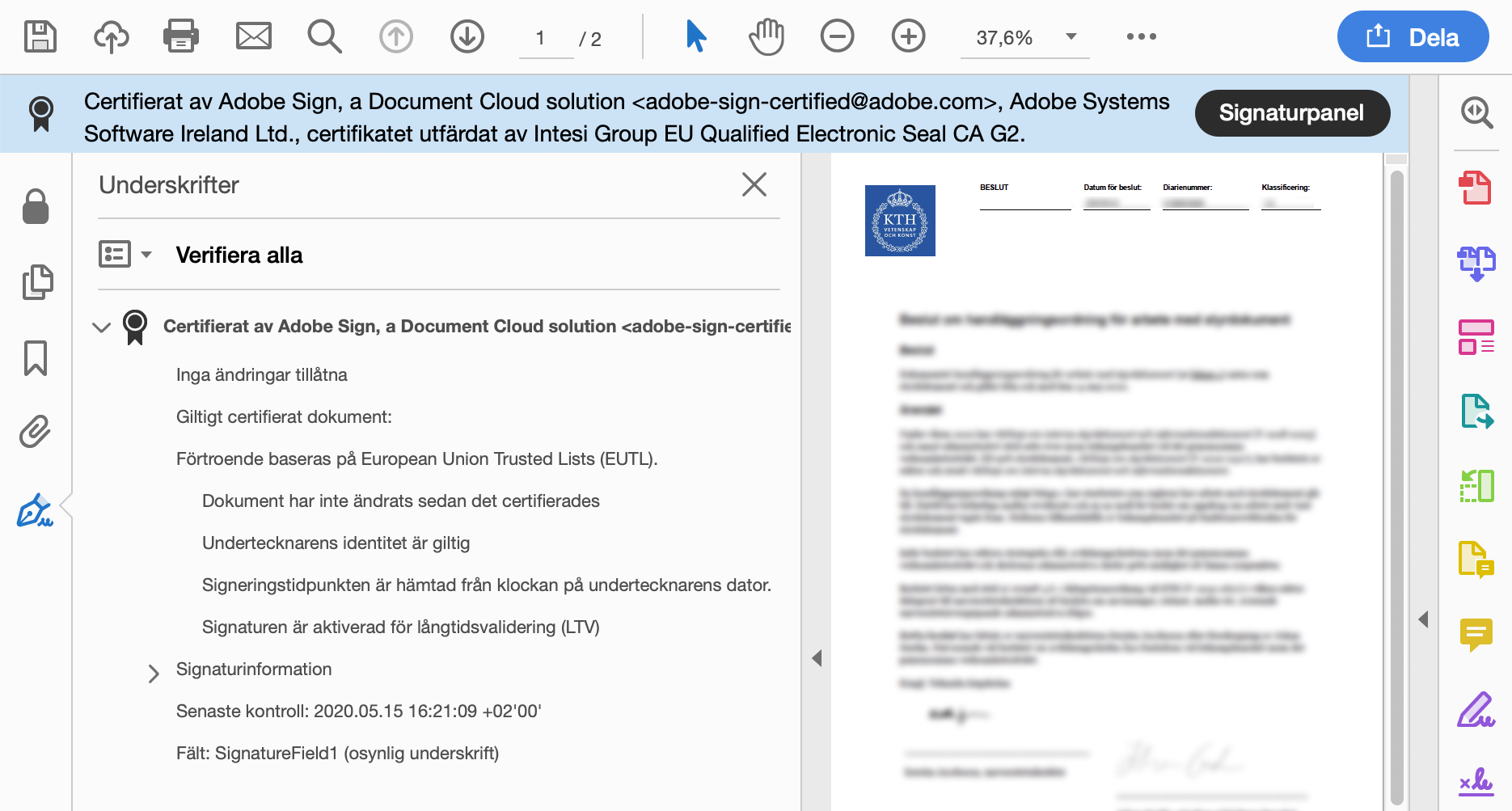Click the Dela share button
The image size is (1512, 811).
tap(1412, 37)
